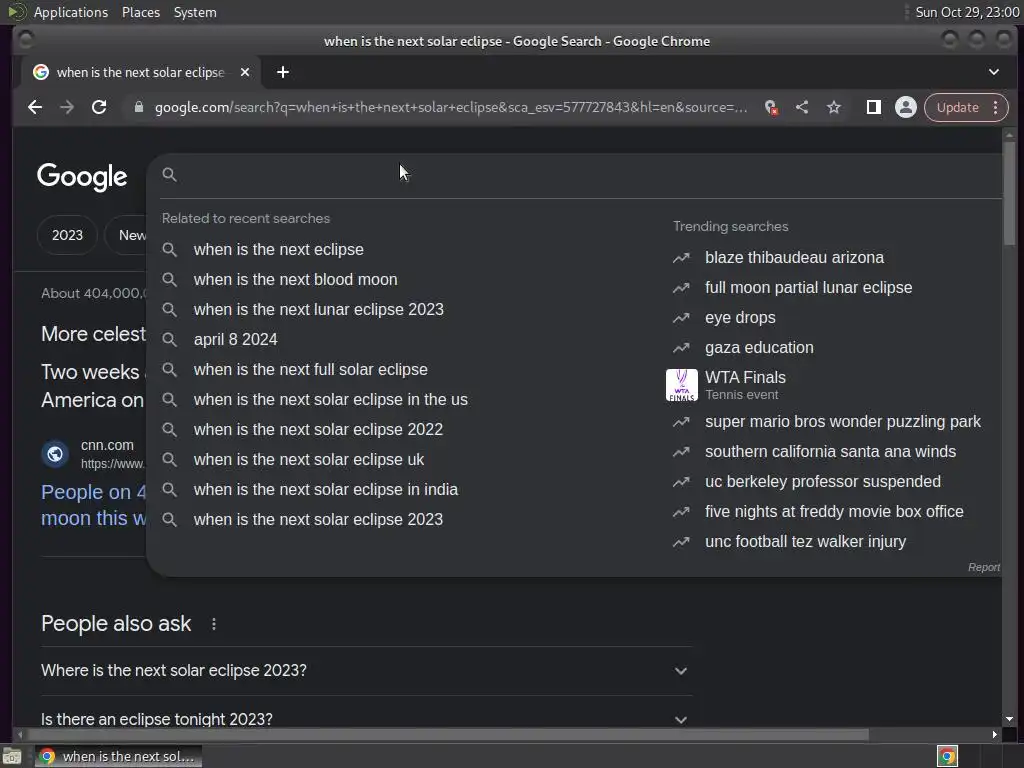Click the forward navigation arrow

coord(67,107)
